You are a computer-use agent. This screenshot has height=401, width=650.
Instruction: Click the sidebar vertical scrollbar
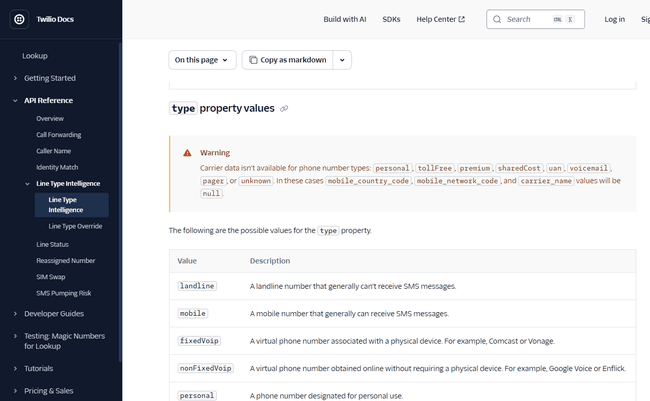[120, 201]
